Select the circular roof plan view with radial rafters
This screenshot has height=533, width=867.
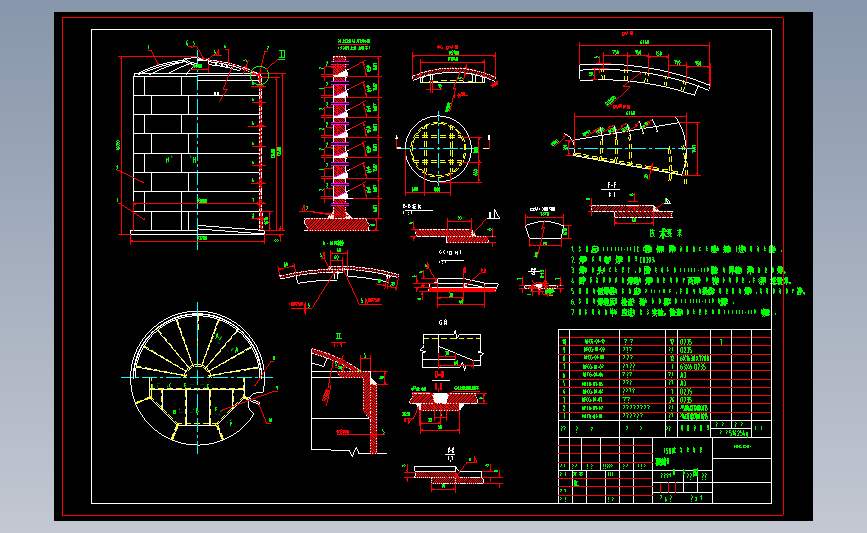[x=197, y=378]
